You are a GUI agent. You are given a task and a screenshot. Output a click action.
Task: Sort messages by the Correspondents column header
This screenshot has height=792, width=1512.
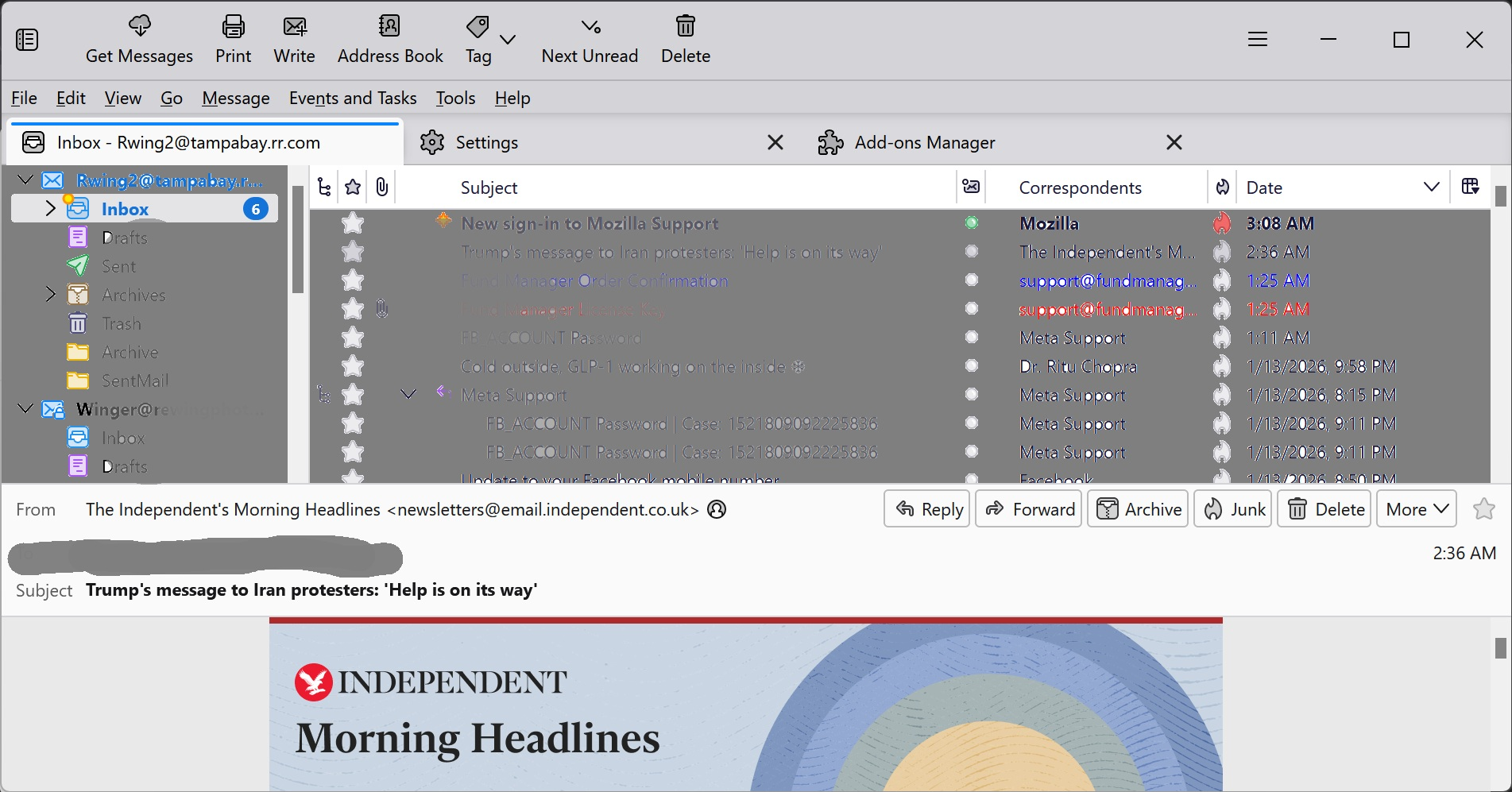coord(1081,187)
